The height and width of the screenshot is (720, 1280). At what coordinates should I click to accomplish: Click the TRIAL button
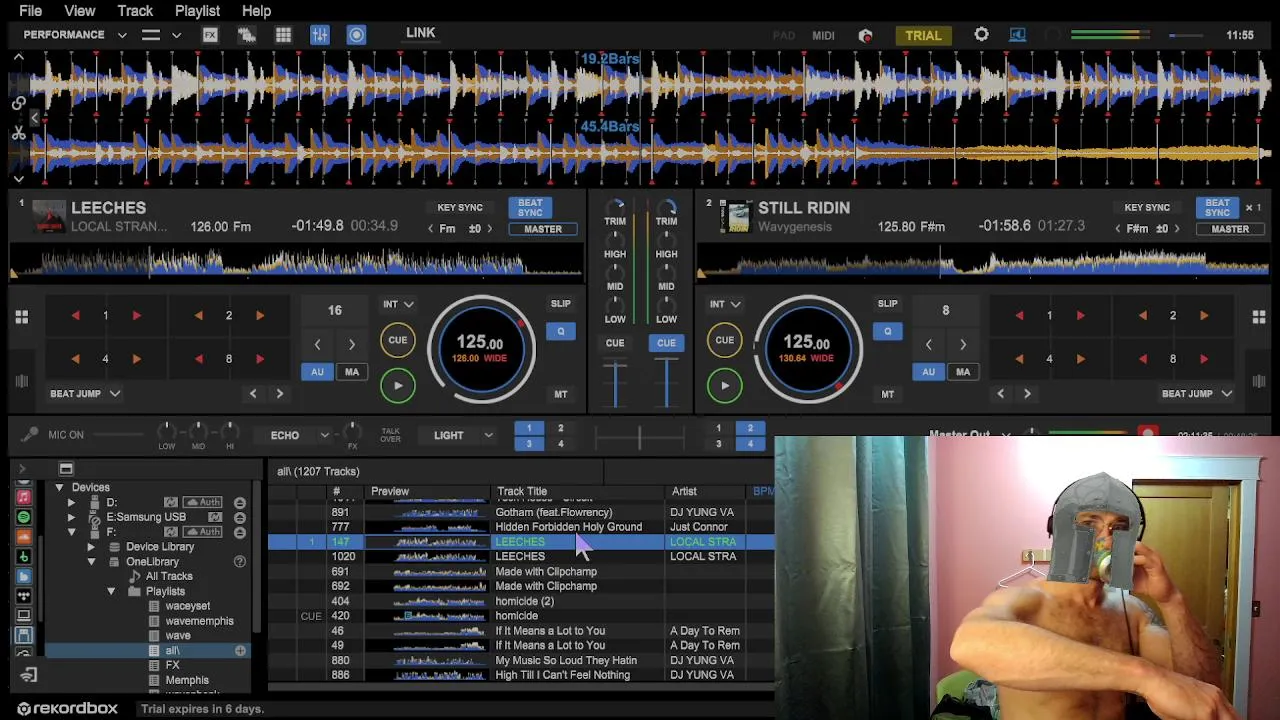(923, 35)
